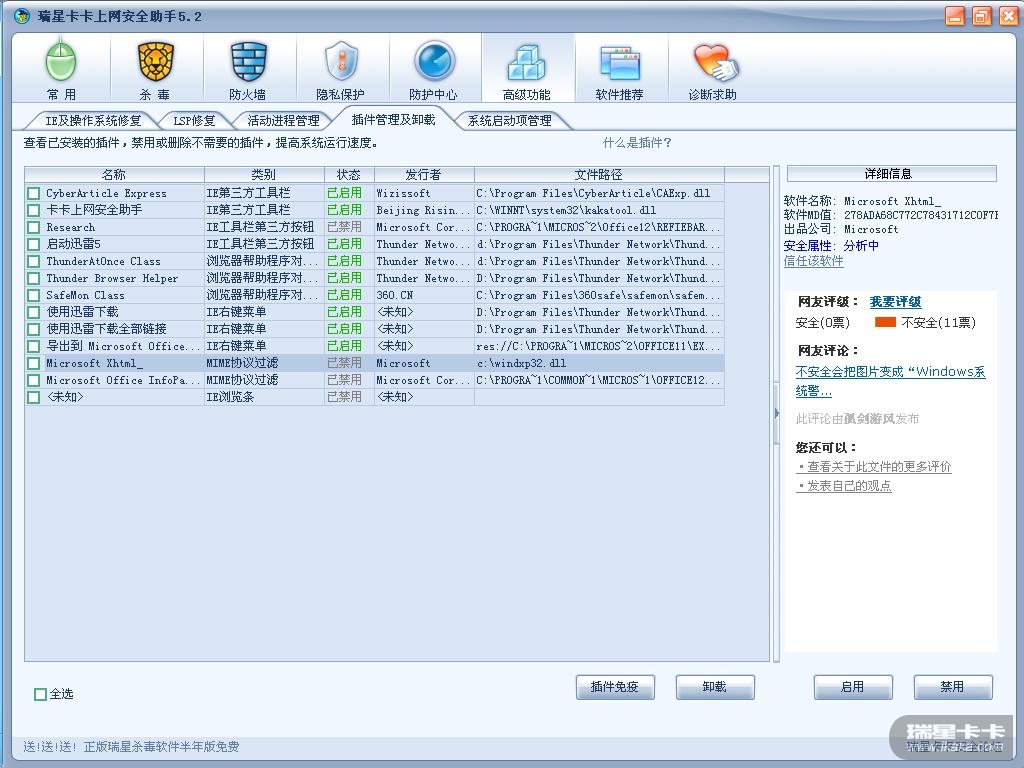The width and height of the screenshot is (1024, 768).
Task: Check the 卡卡上网安全助手 plugin checkbox
Action: 33,210
